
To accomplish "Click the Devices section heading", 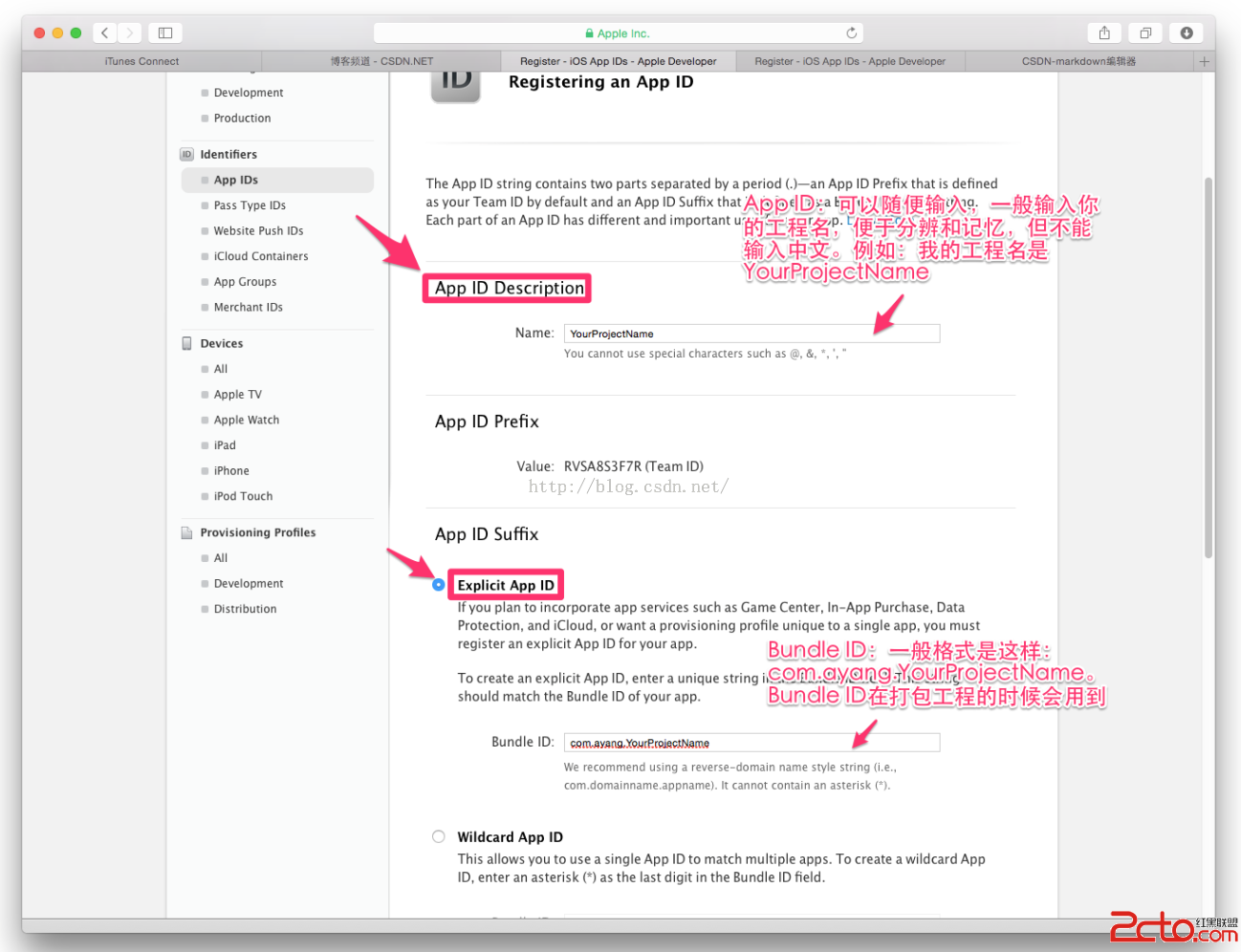I will [x=222, y=343].
